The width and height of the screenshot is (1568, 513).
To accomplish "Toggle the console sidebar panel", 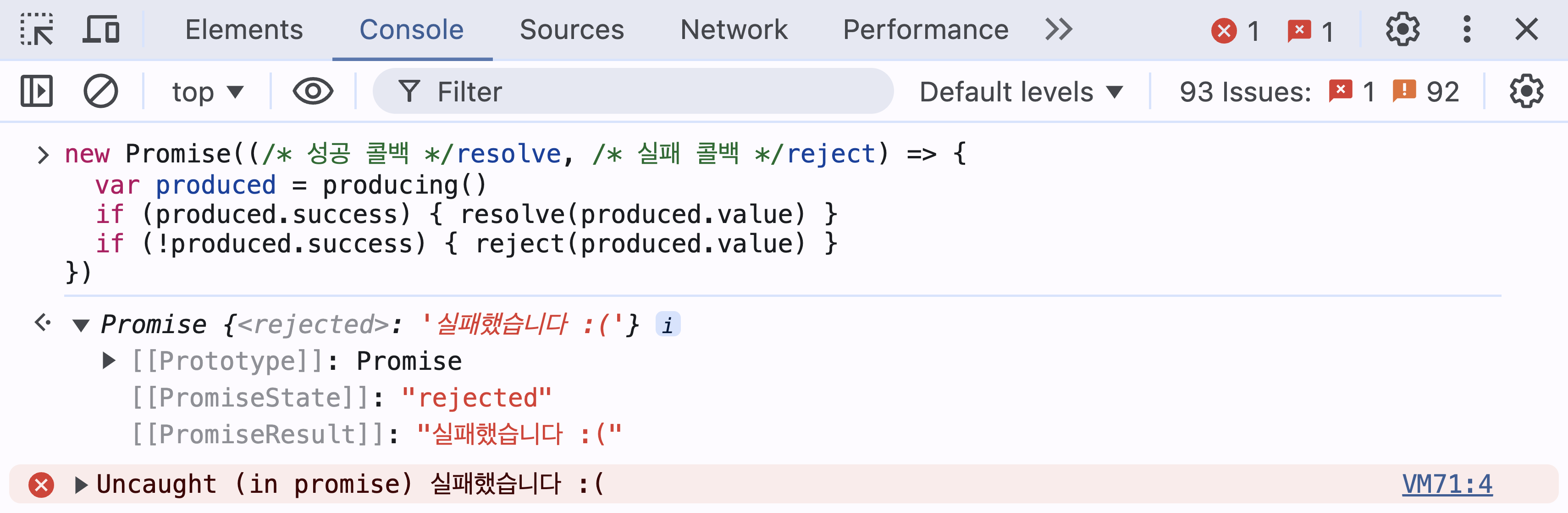I will point(37,91).
